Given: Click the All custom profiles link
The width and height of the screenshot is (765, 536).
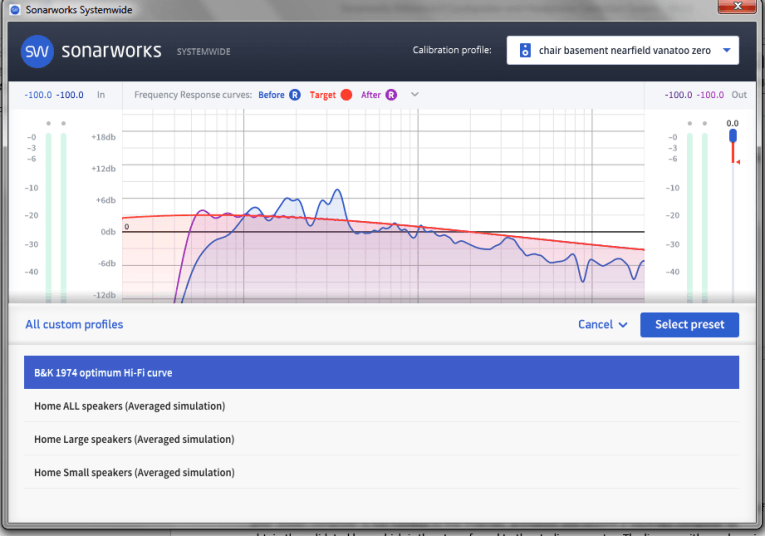Looking at the screenshot, I should coord(74,325).
